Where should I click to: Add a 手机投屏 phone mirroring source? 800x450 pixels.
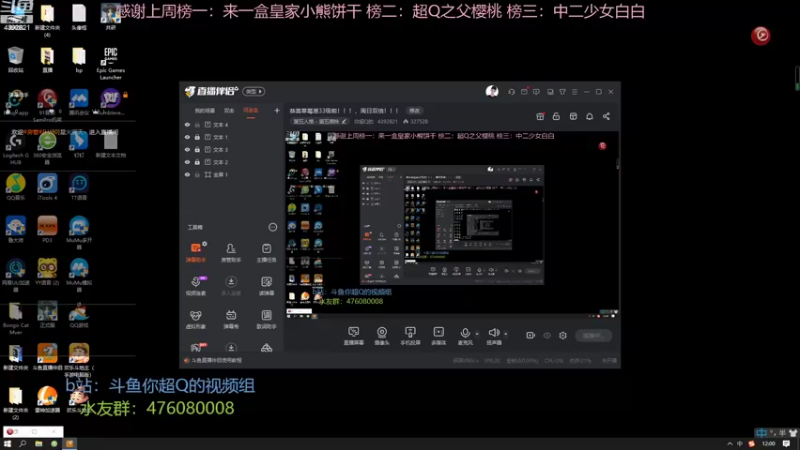pyautogui.click(x=410, y=336)
